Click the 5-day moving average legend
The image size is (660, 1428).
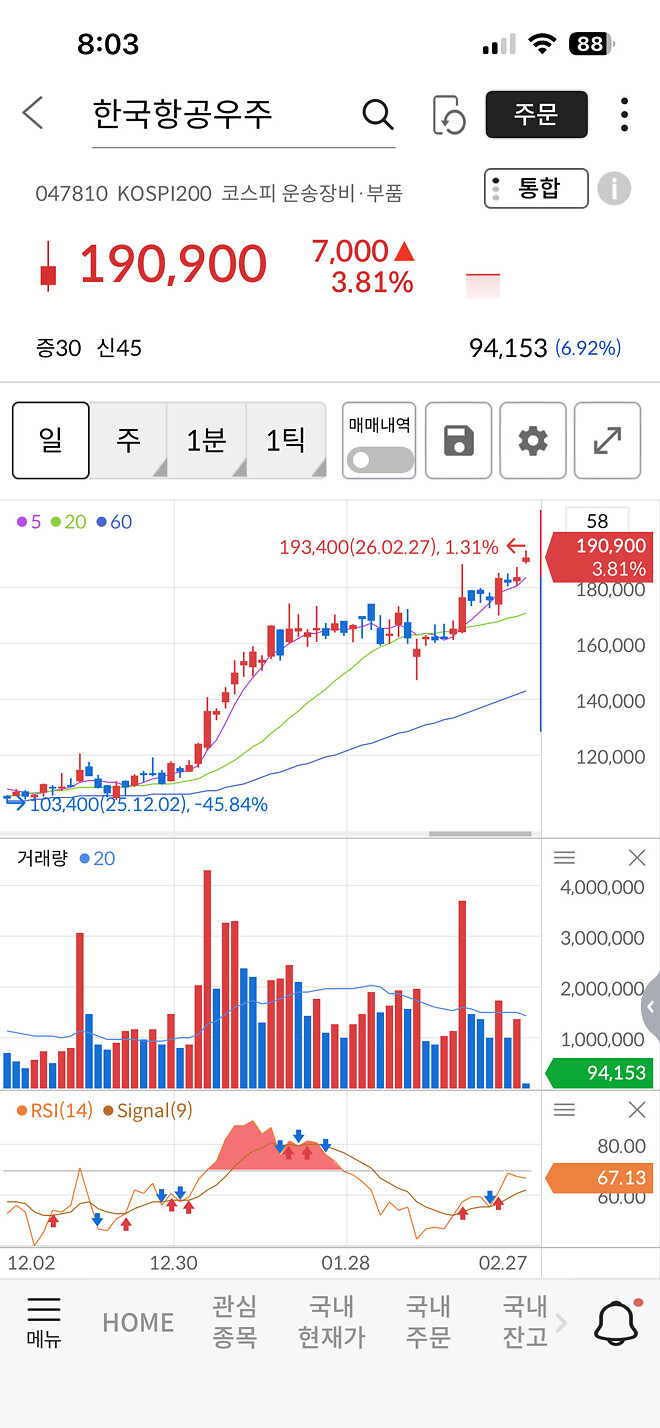[30, 522]
